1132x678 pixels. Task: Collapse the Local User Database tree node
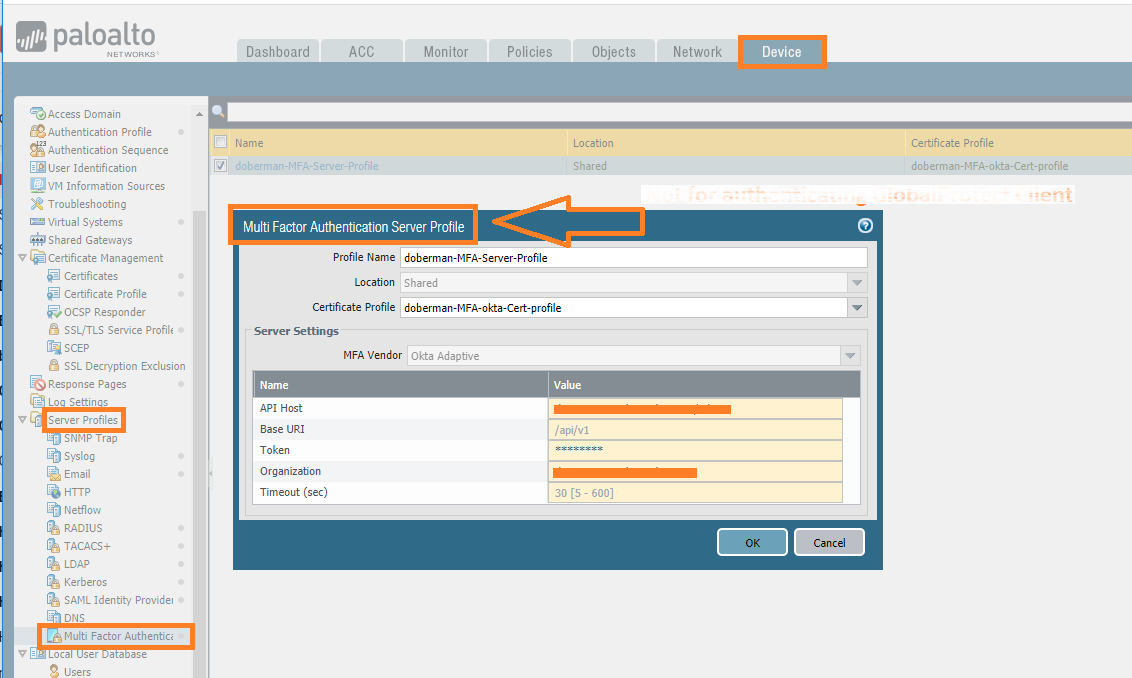click(x=22, y=654)
